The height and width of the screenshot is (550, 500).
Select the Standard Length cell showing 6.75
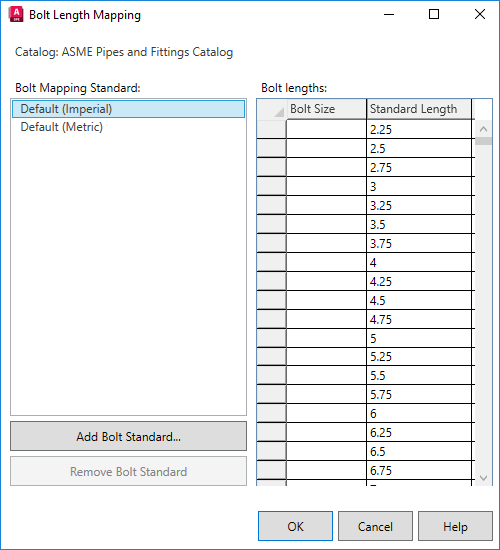coord(419,470)
